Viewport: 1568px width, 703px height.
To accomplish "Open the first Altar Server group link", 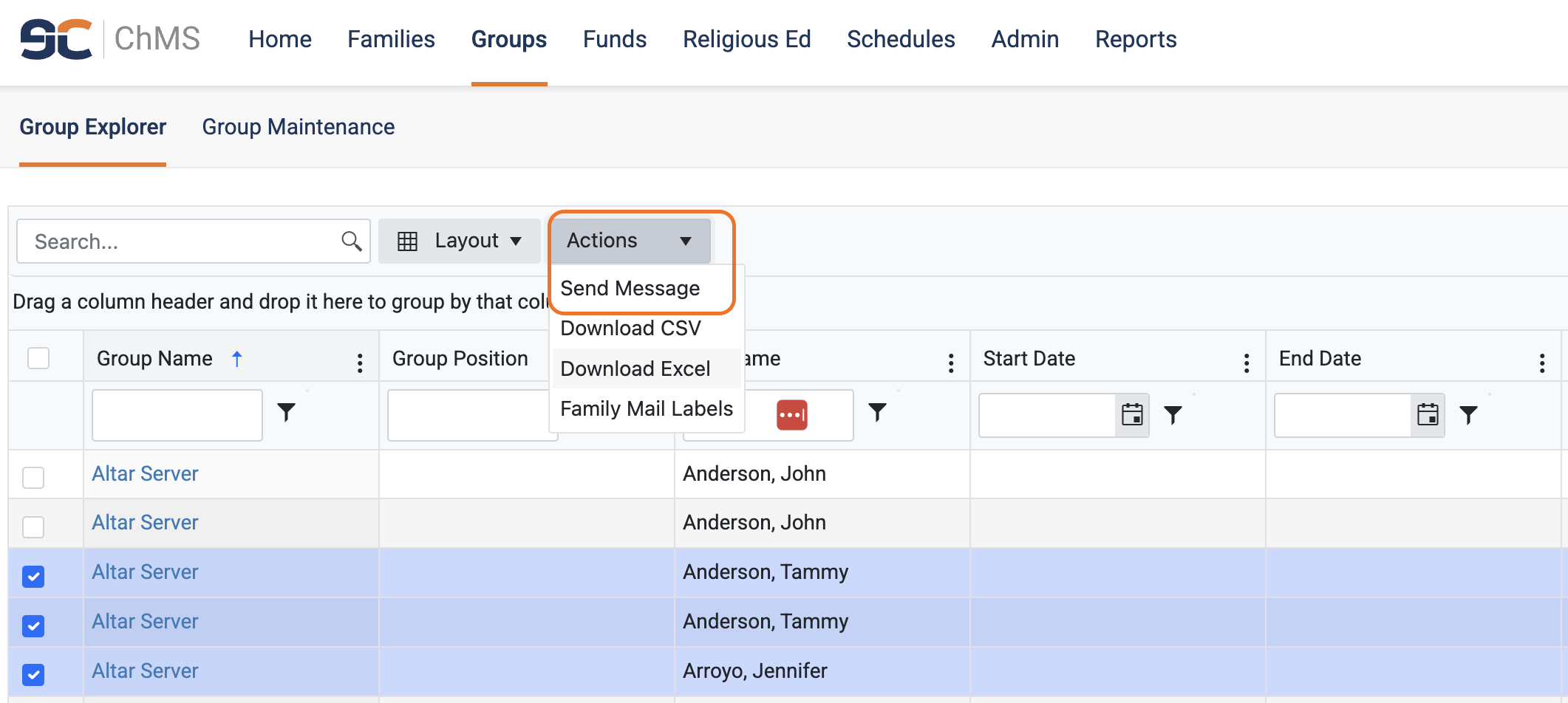I will 145,473.
